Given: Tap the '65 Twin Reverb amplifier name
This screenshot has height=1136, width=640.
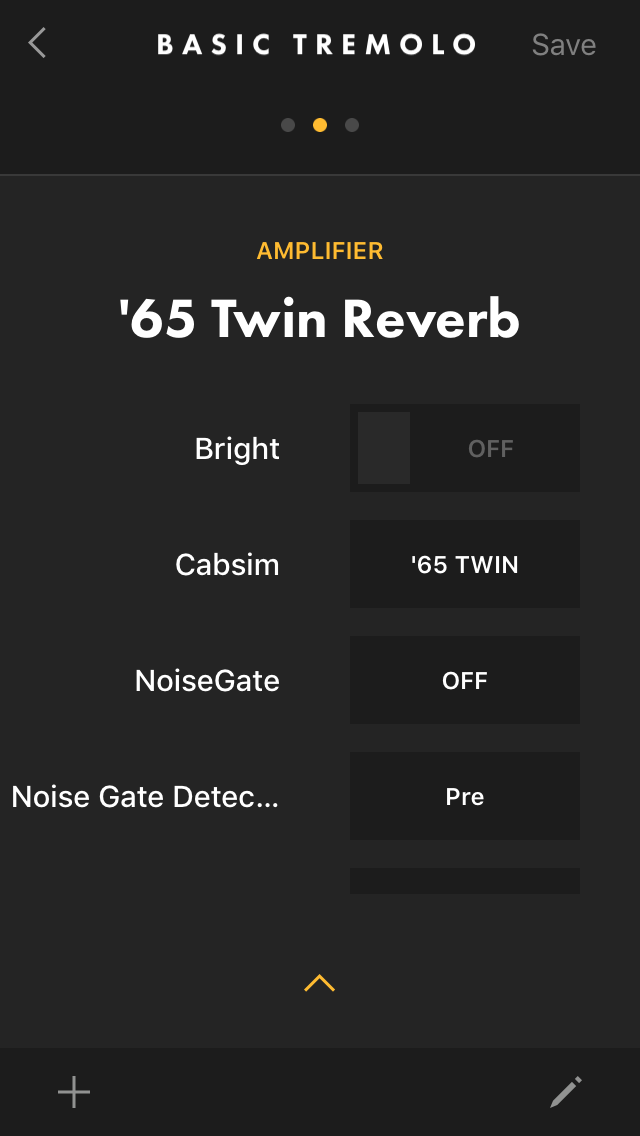Looking at the screenshot, I should click(x=320, y=318).
